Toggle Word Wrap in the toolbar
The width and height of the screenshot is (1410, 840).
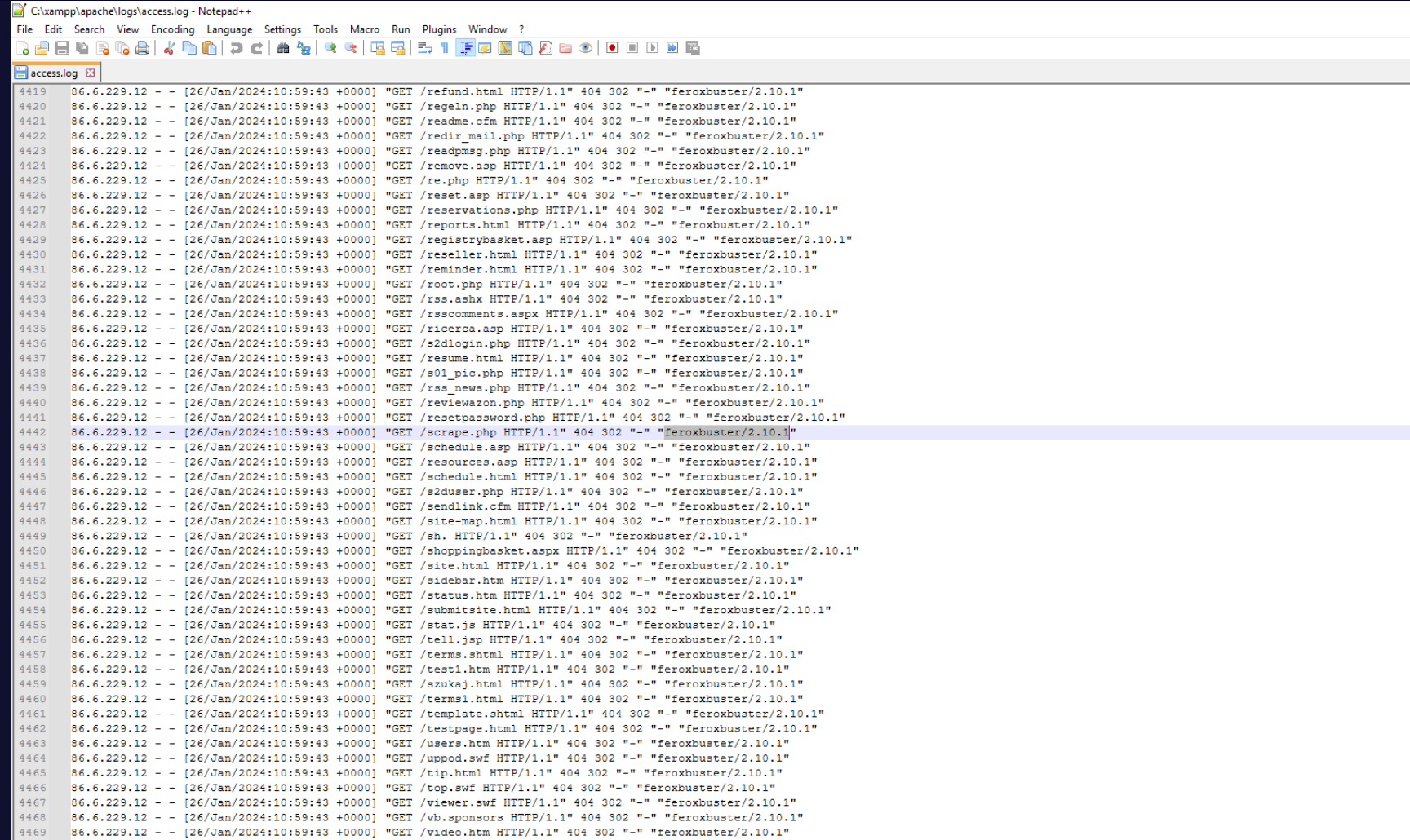coord(424,48)
